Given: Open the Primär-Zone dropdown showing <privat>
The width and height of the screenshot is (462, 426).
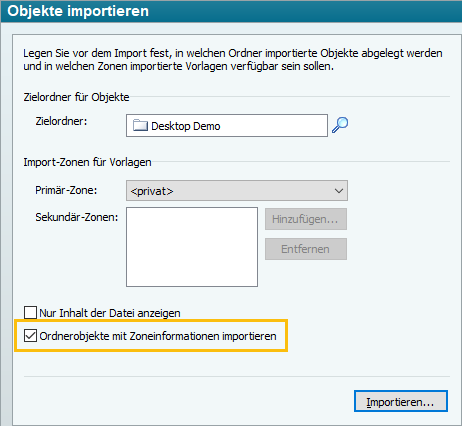Looking at the screenshot, I should pyautogui.click(x=237, y=191).
